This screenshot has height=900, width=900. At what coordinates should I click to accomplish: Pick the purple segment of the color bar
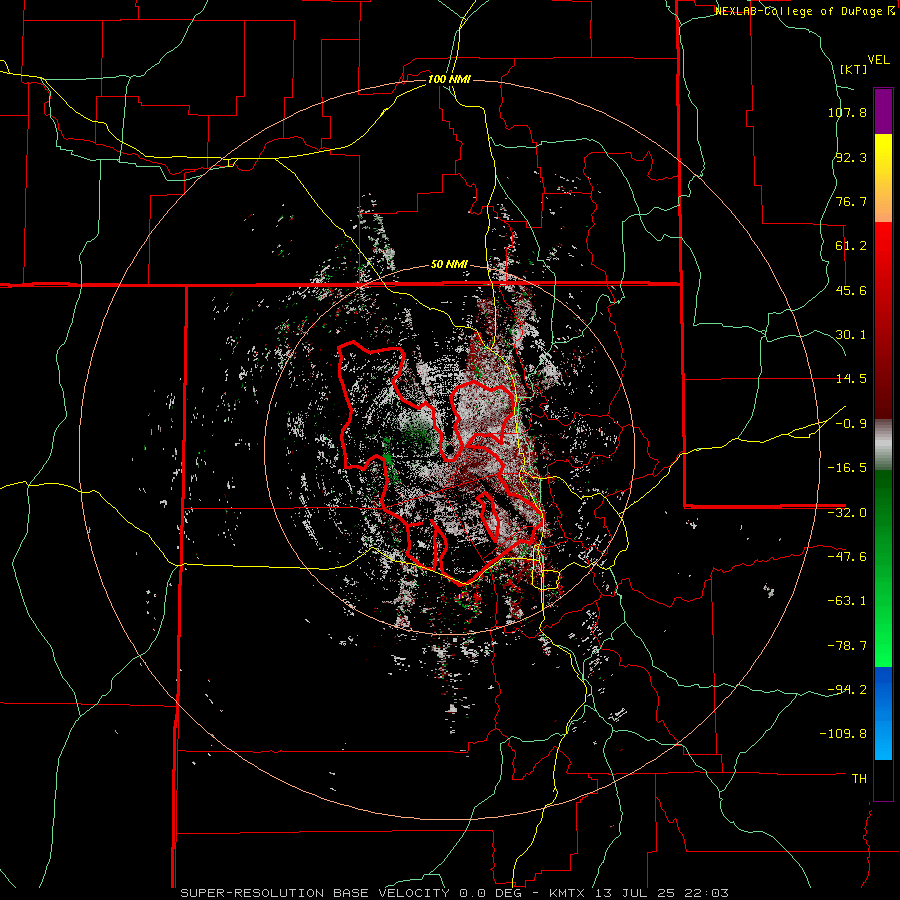pyautogui.click(x=883, y=111)
